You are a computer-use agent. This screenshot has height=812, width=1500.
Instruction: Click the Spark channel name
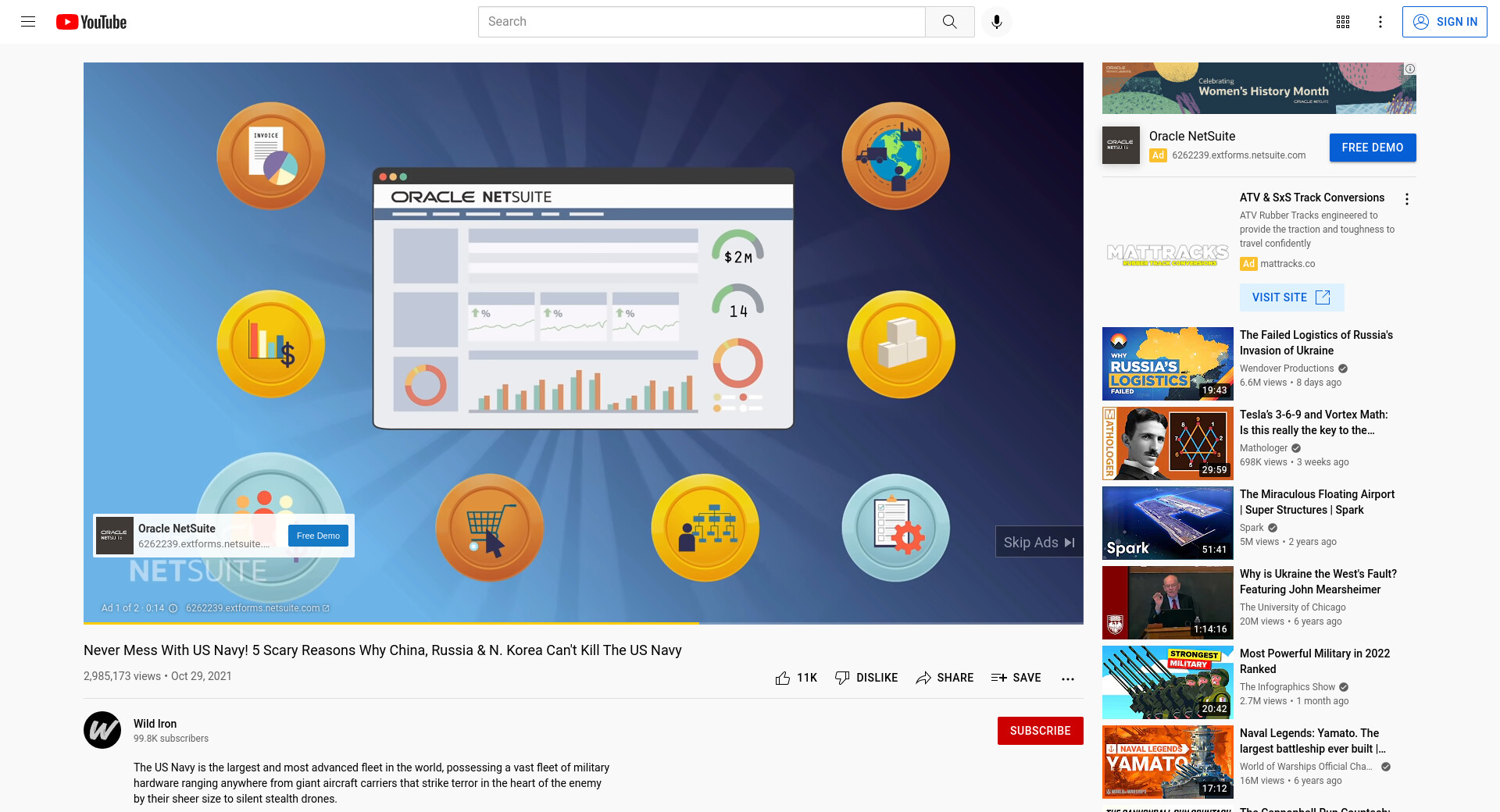[x=1252, y=528]
